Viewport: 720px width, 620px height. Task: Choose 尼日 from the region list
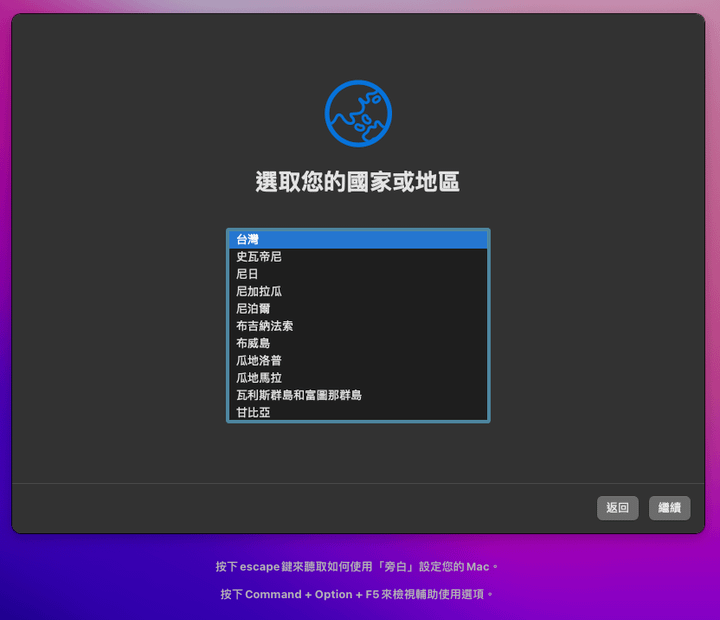pyautogui.click(x=358, y=274)
